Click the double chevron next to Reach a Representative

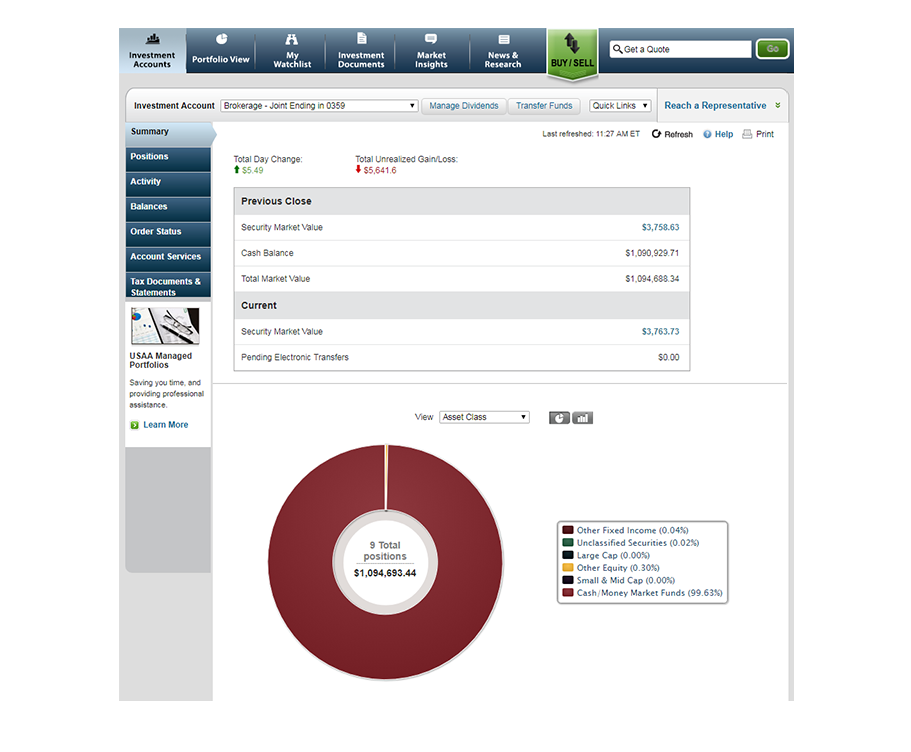[x=777, y=106]
